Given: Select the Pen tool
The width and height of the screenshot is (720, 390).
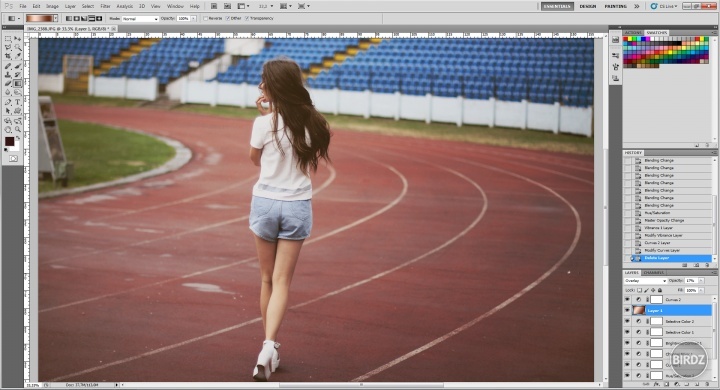Looking at the screenshot, I should [x=8, y=102].
